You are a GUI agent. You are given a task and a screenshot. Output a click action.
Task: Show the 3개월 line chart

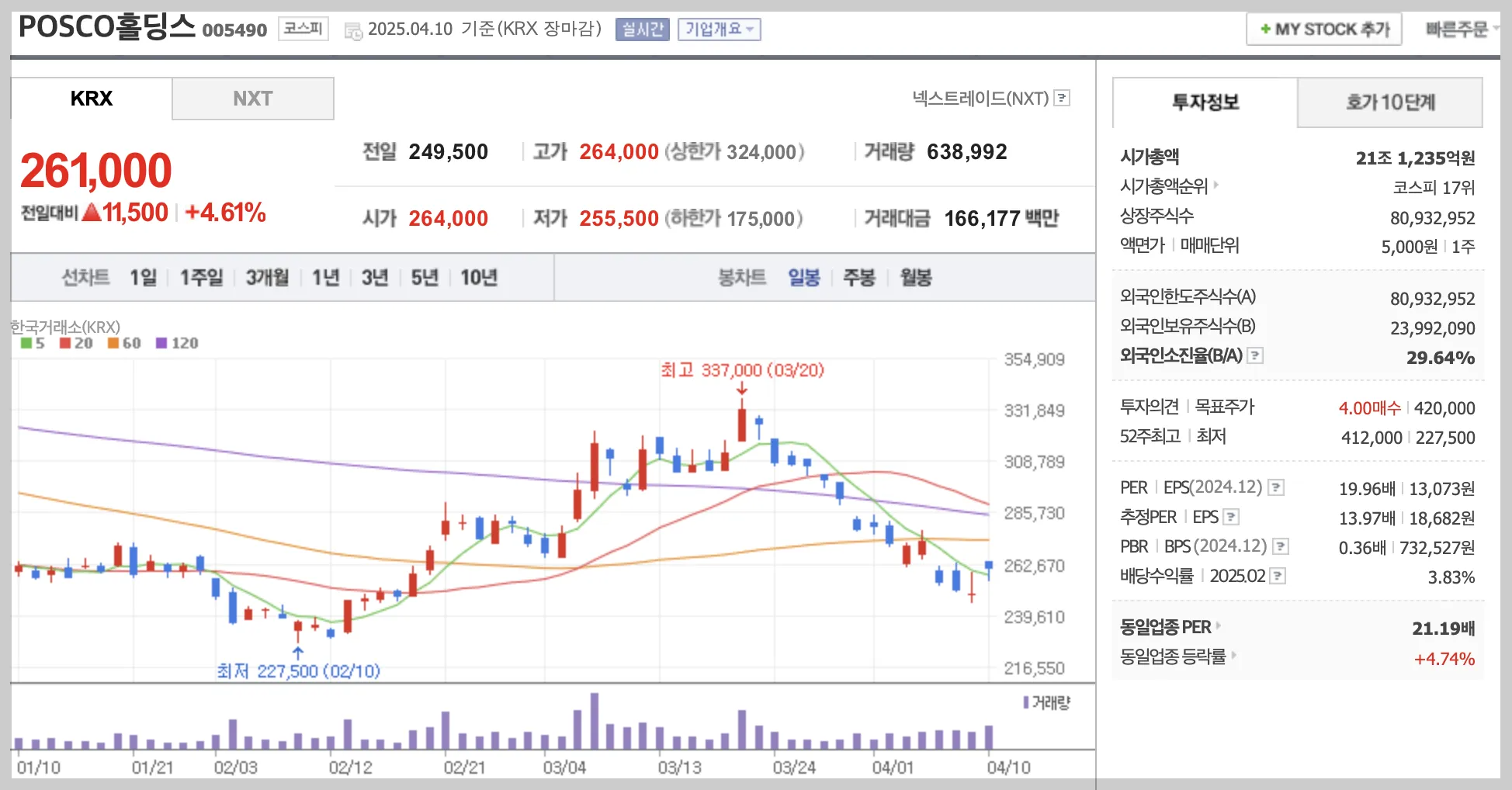click(267, 278)
